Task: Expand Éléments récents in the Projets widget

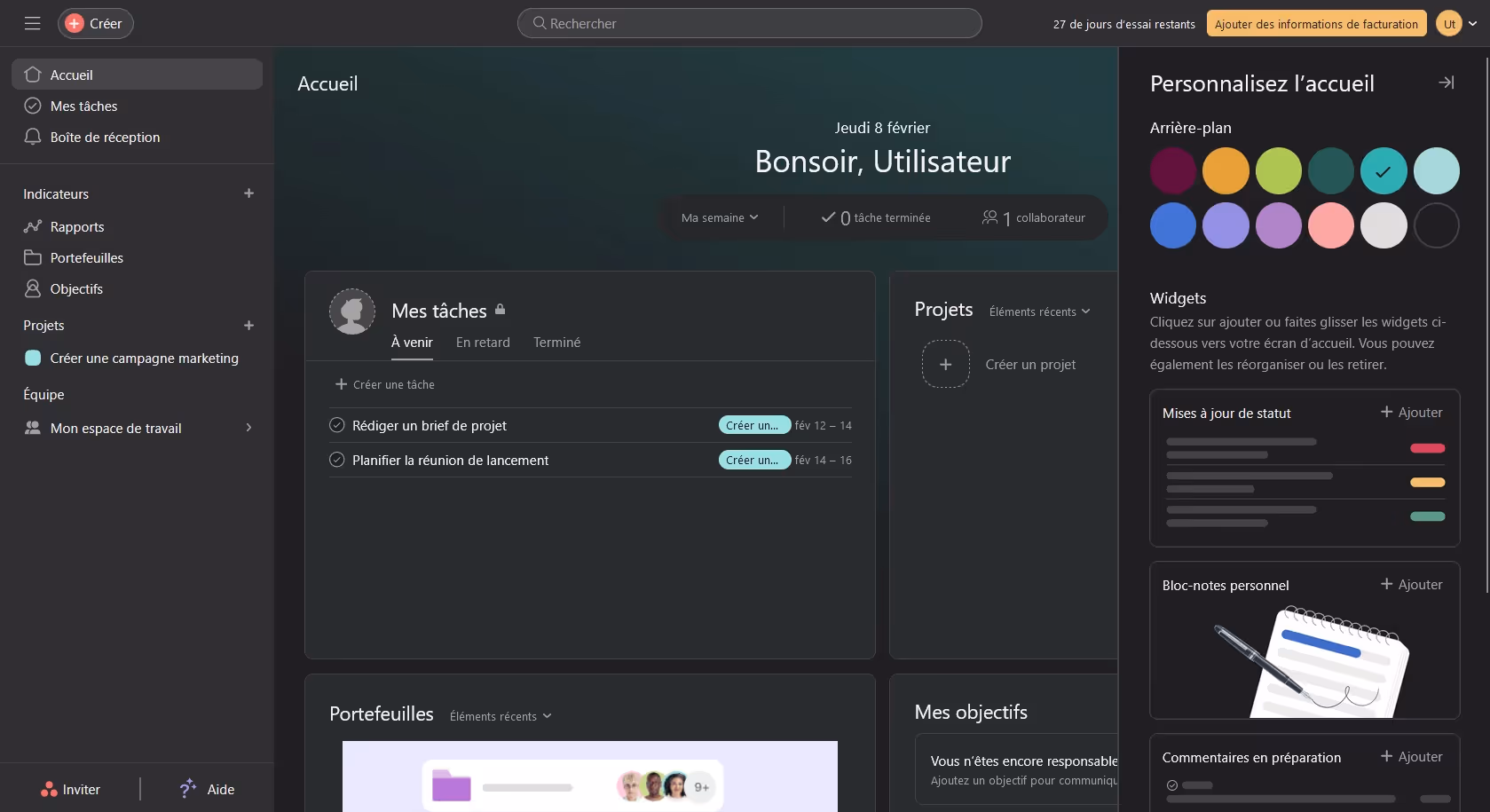Action: (1039, 311)
